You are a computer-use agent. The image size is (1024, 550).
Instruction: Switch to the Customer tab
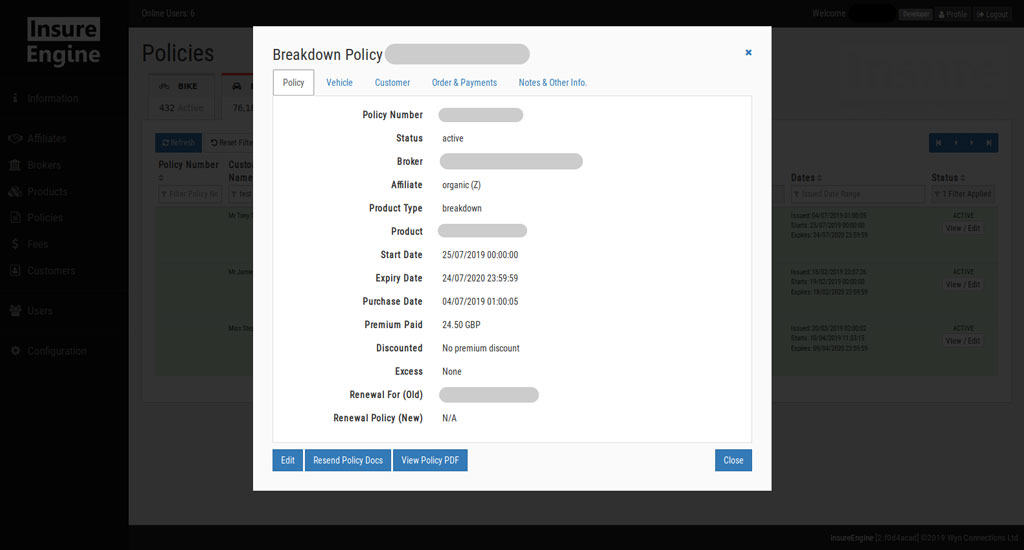pyautogui.click(x=392, y=83)
